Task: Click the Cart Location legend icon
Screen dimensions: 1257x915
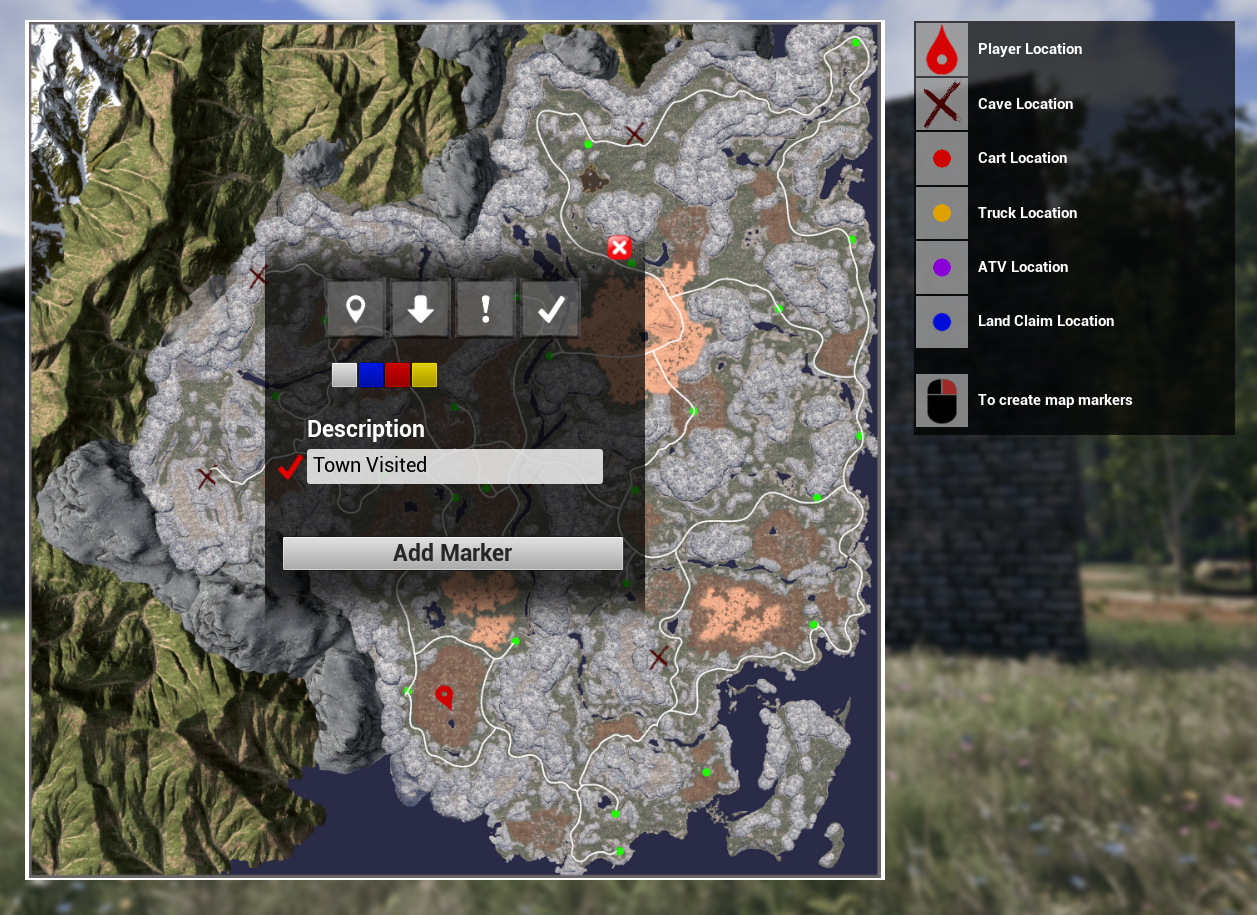Action: (941, 158)
